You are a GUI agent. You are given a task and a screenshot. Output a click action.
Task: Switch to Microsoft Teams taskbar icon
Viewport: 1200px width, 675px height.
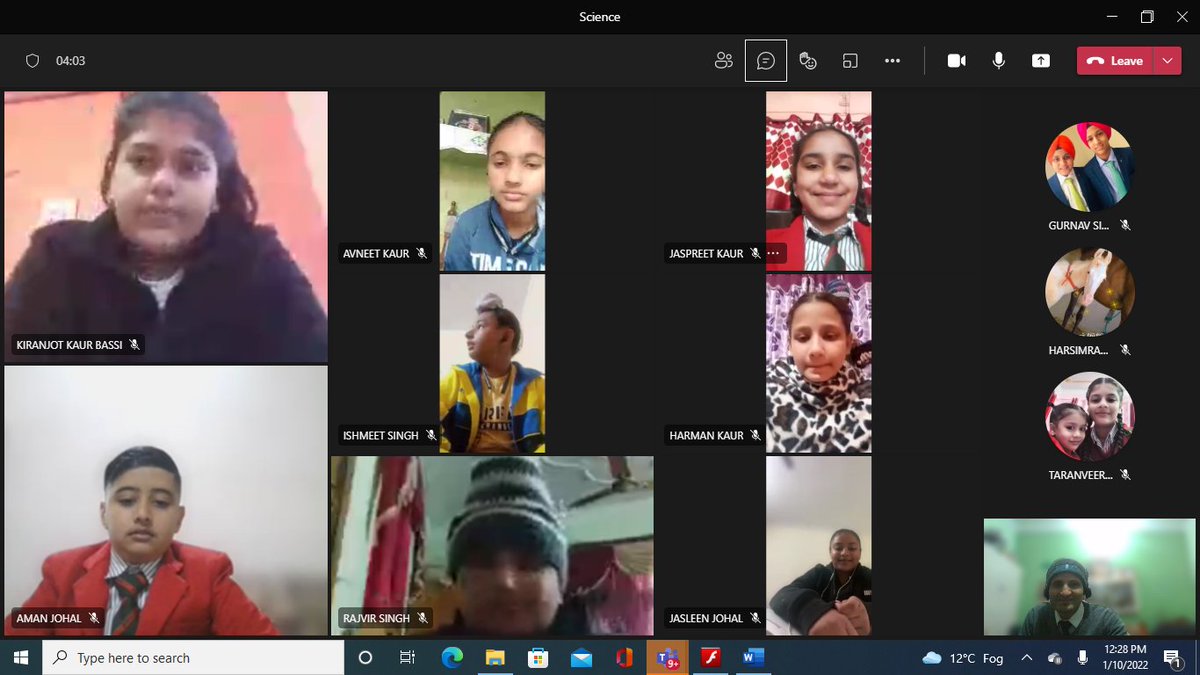coord(667,657)
